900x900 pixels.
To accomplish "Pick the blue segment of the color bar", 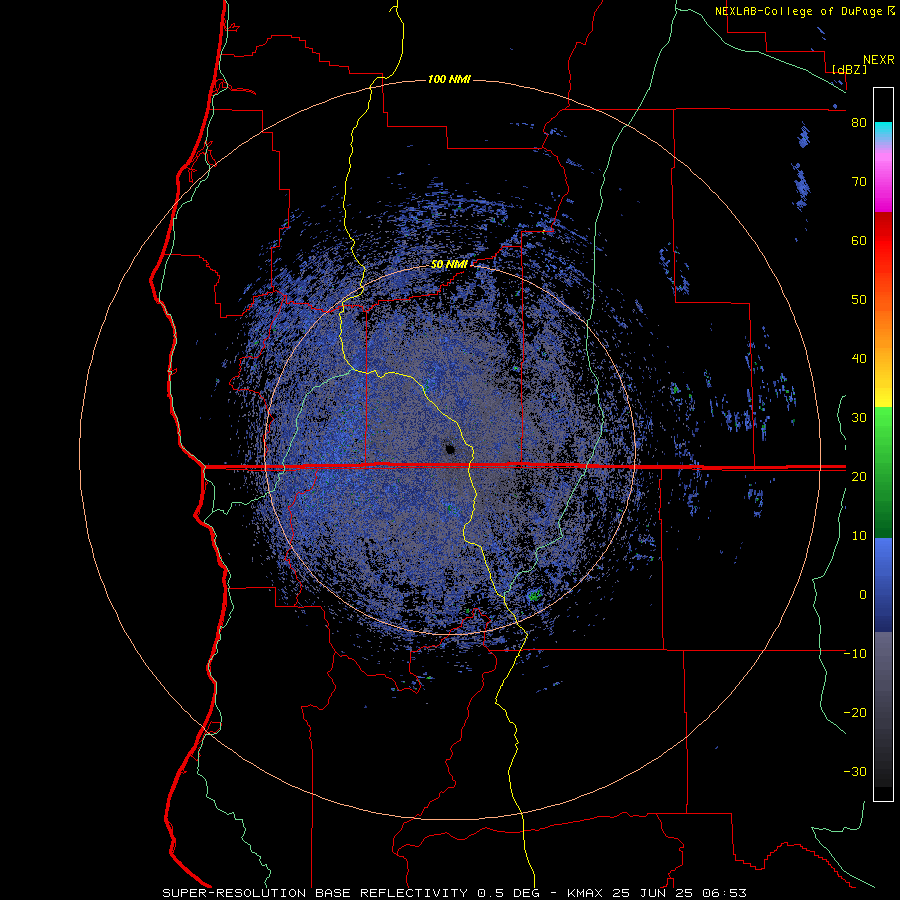I will click(x=883, y=585).
